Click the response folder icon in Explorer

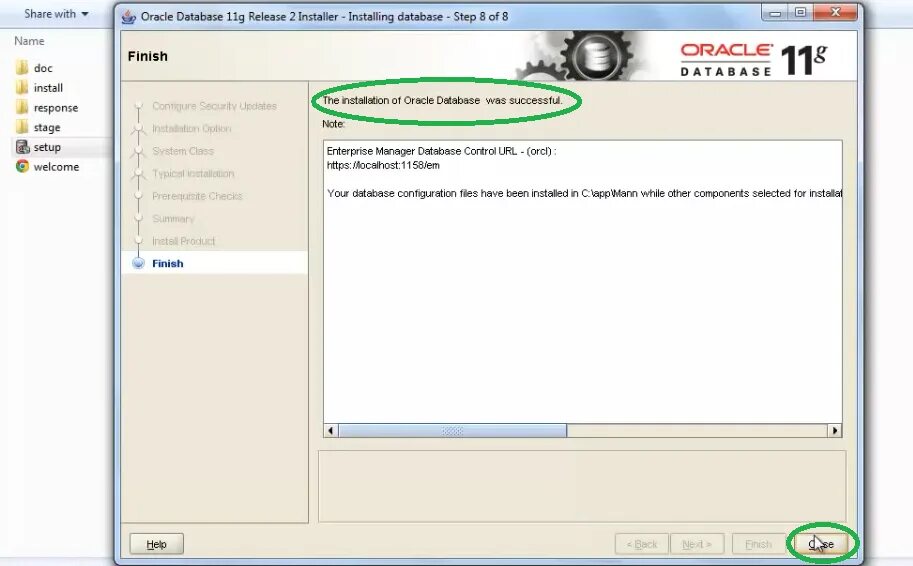click(x=22, y=107)
